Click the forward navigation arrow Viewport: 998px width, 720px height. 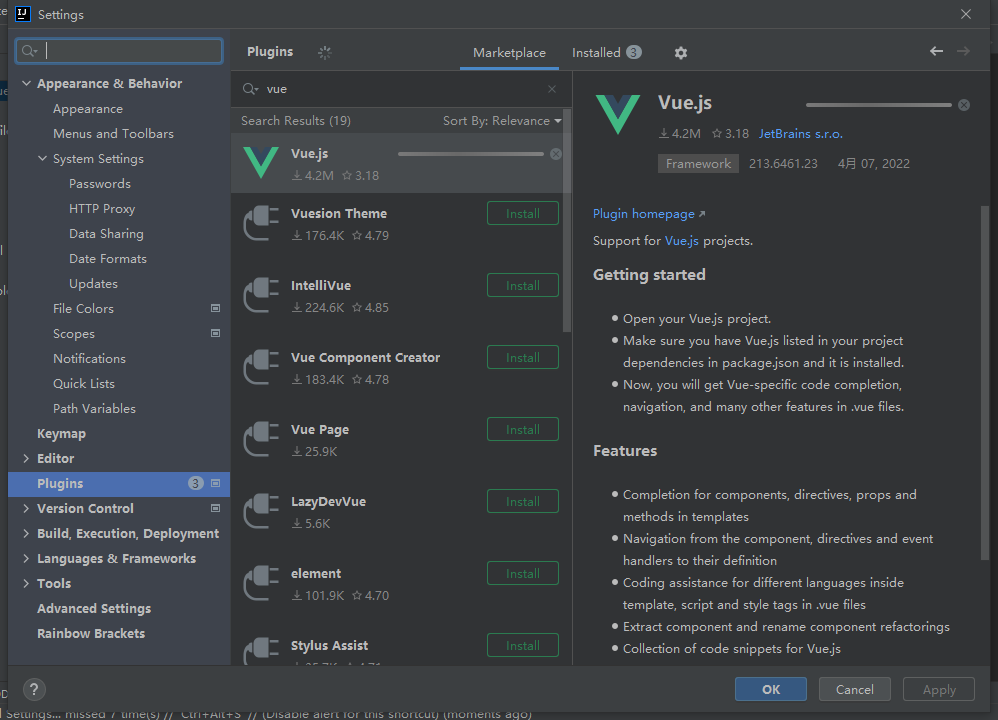(963, 52)
